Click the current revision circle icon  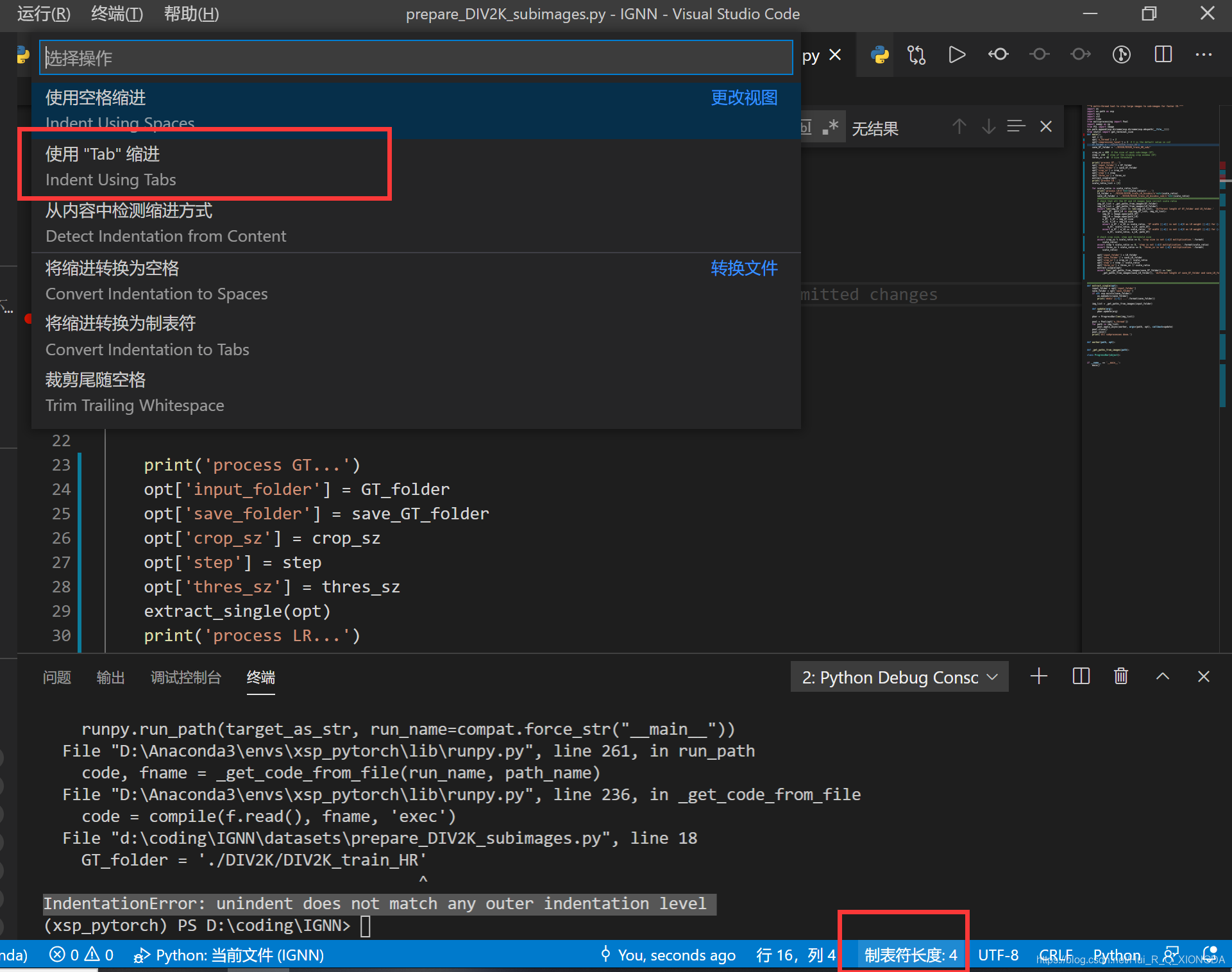pyautogui.click(x=1039, y=55)
